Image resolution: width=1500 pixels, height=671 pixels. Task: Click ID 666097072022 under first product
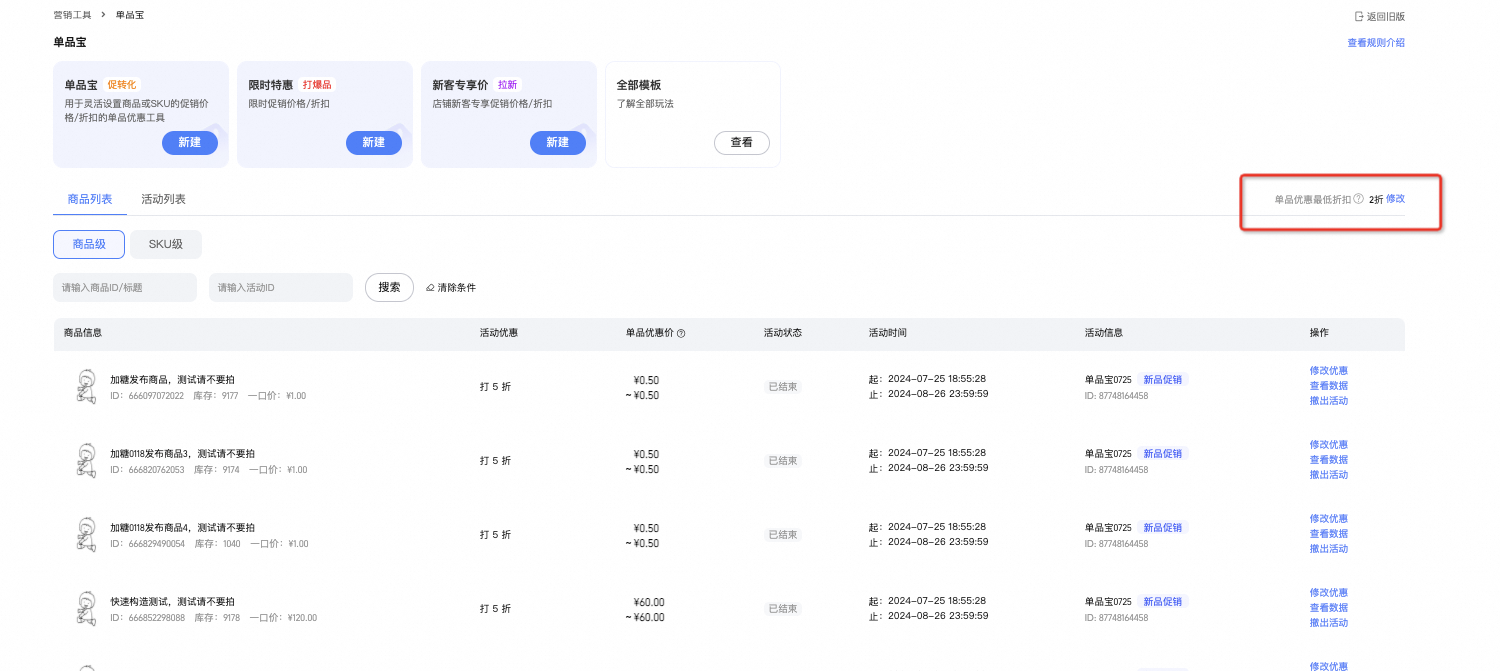point(147,396)
